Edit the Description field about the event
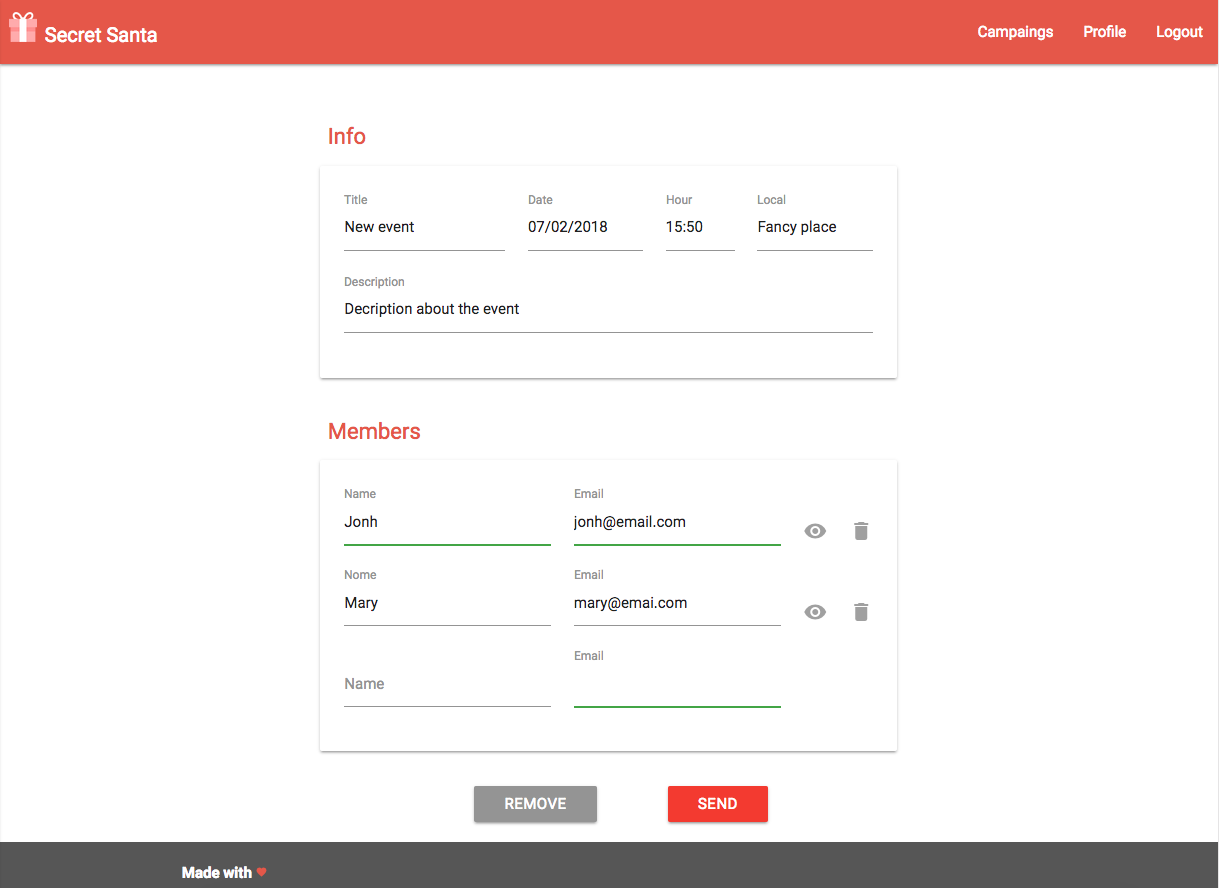 [x=608, y=309]
